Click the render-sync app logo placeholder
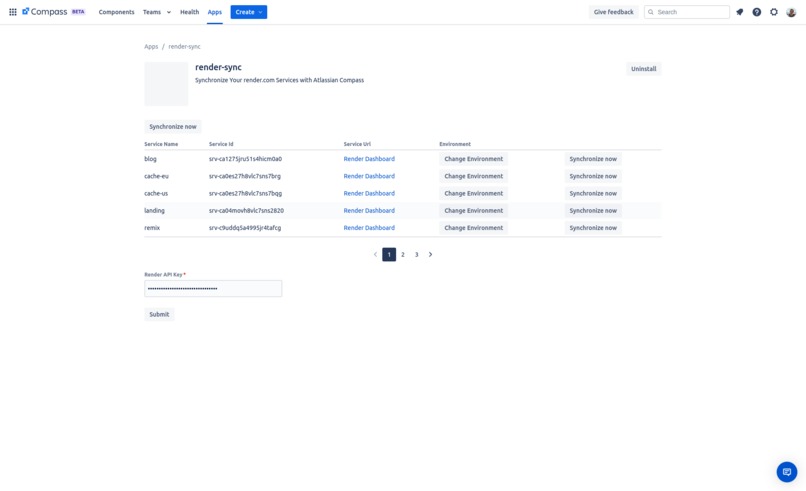The width and height of the screenshot is (806, 491). coord(166,84)
